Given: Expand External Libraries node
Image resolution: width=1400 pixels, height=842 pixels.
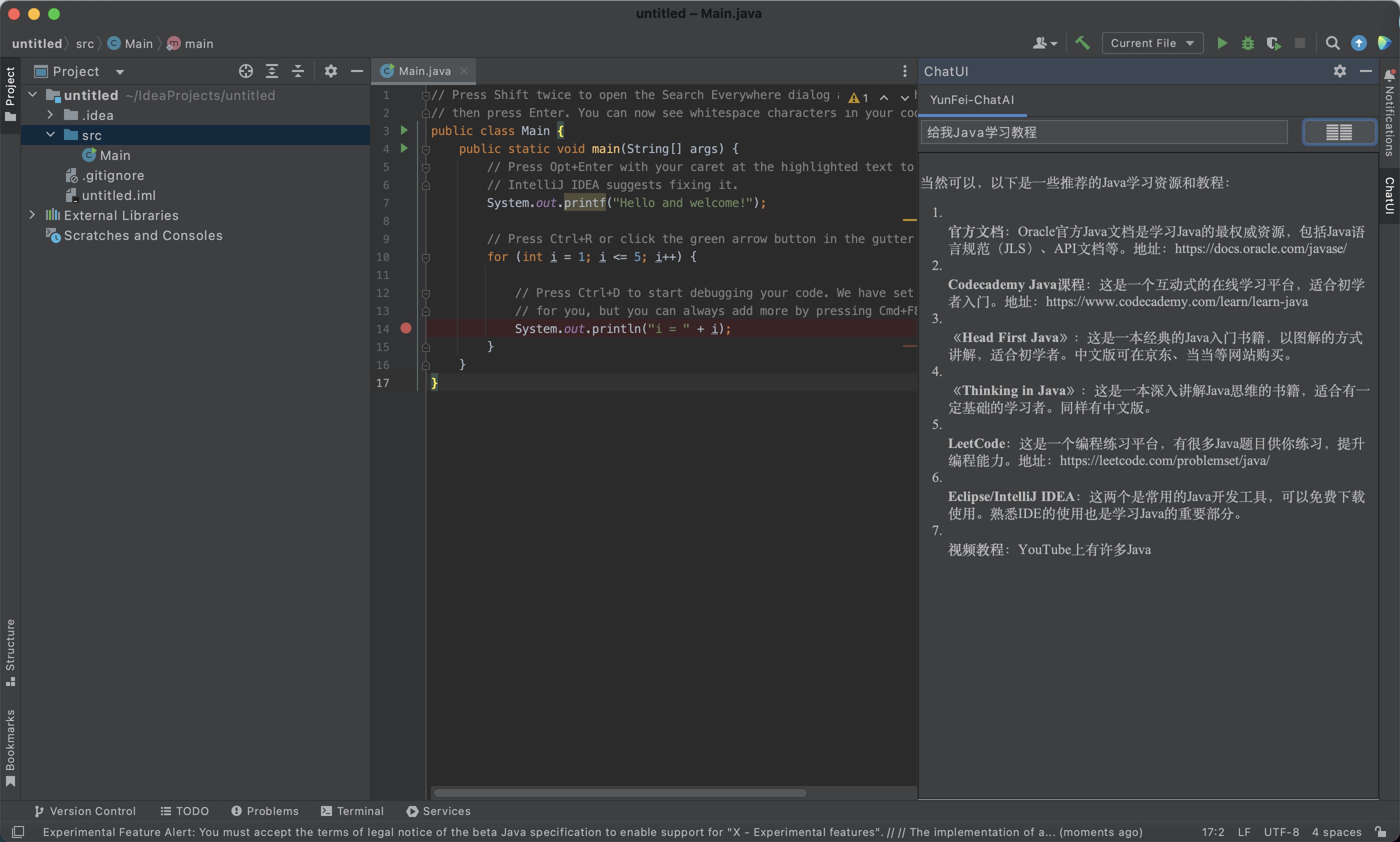Looking at the screenshot, I should tap(32, 214).
